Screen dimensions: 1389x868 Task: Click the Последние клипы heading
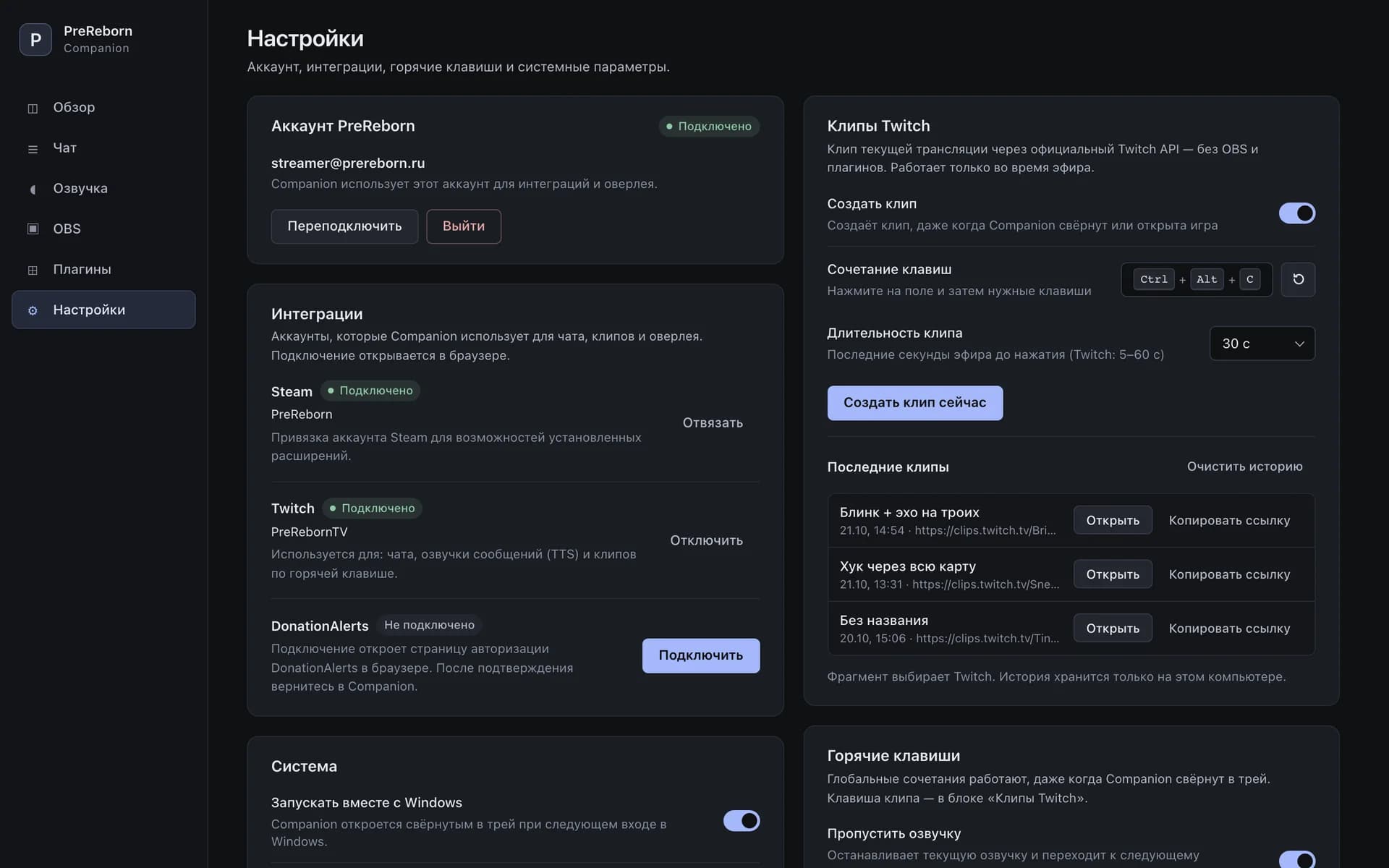[888, 467]
